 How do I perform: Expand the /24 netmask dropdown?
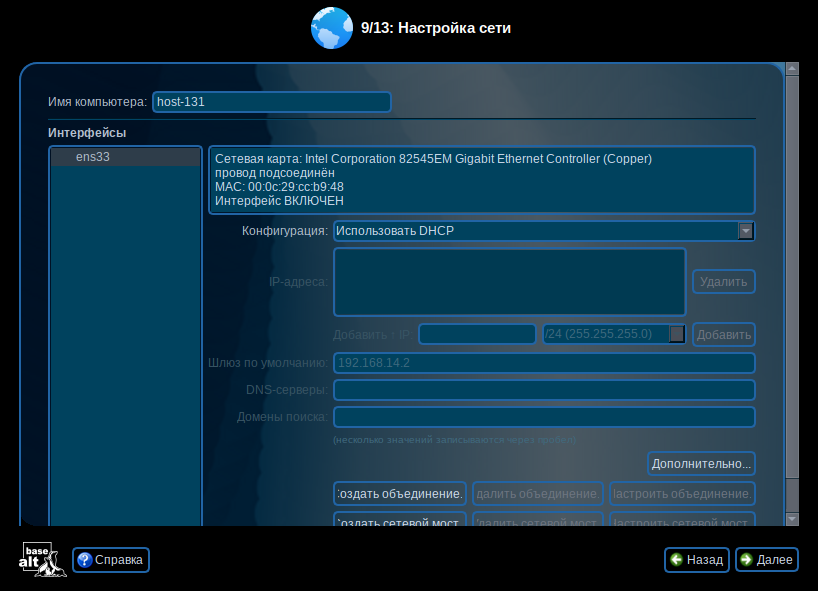click(x=677, y=334)
